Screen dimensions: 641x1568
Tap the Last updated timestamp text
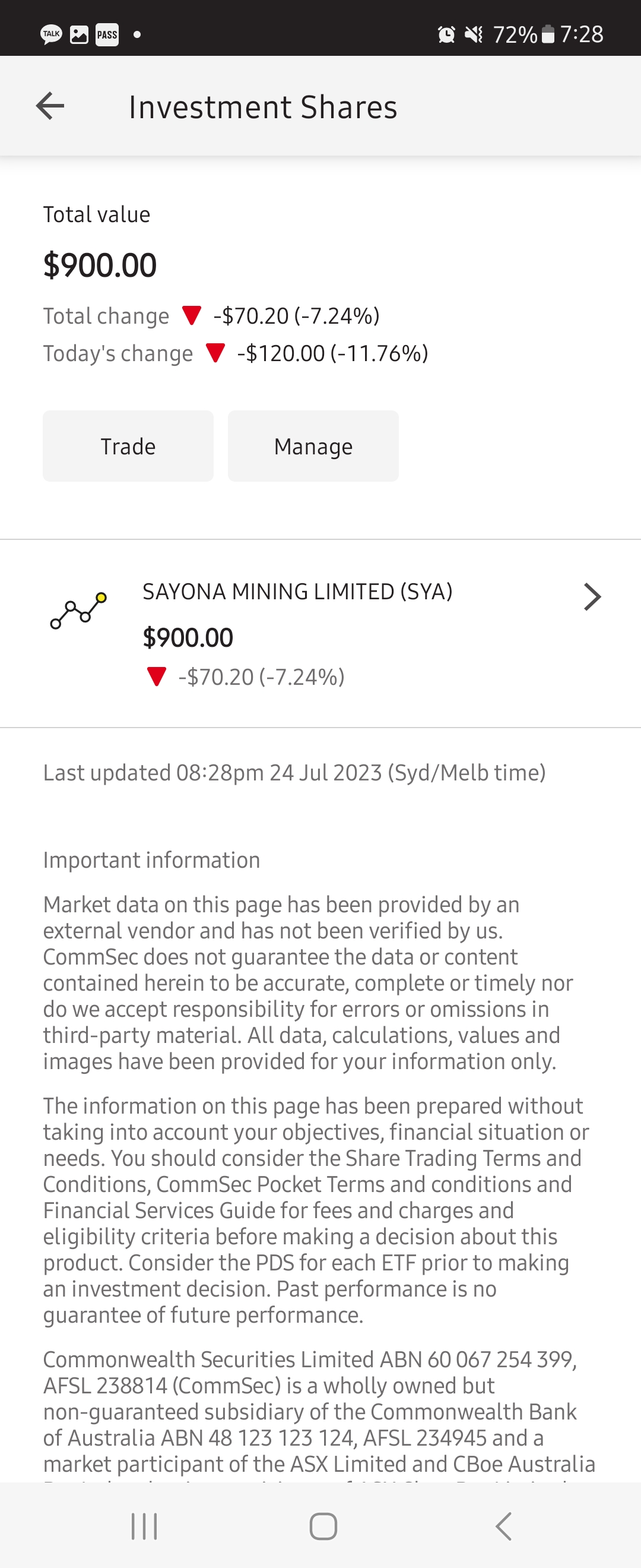click(x=294, y=773)
